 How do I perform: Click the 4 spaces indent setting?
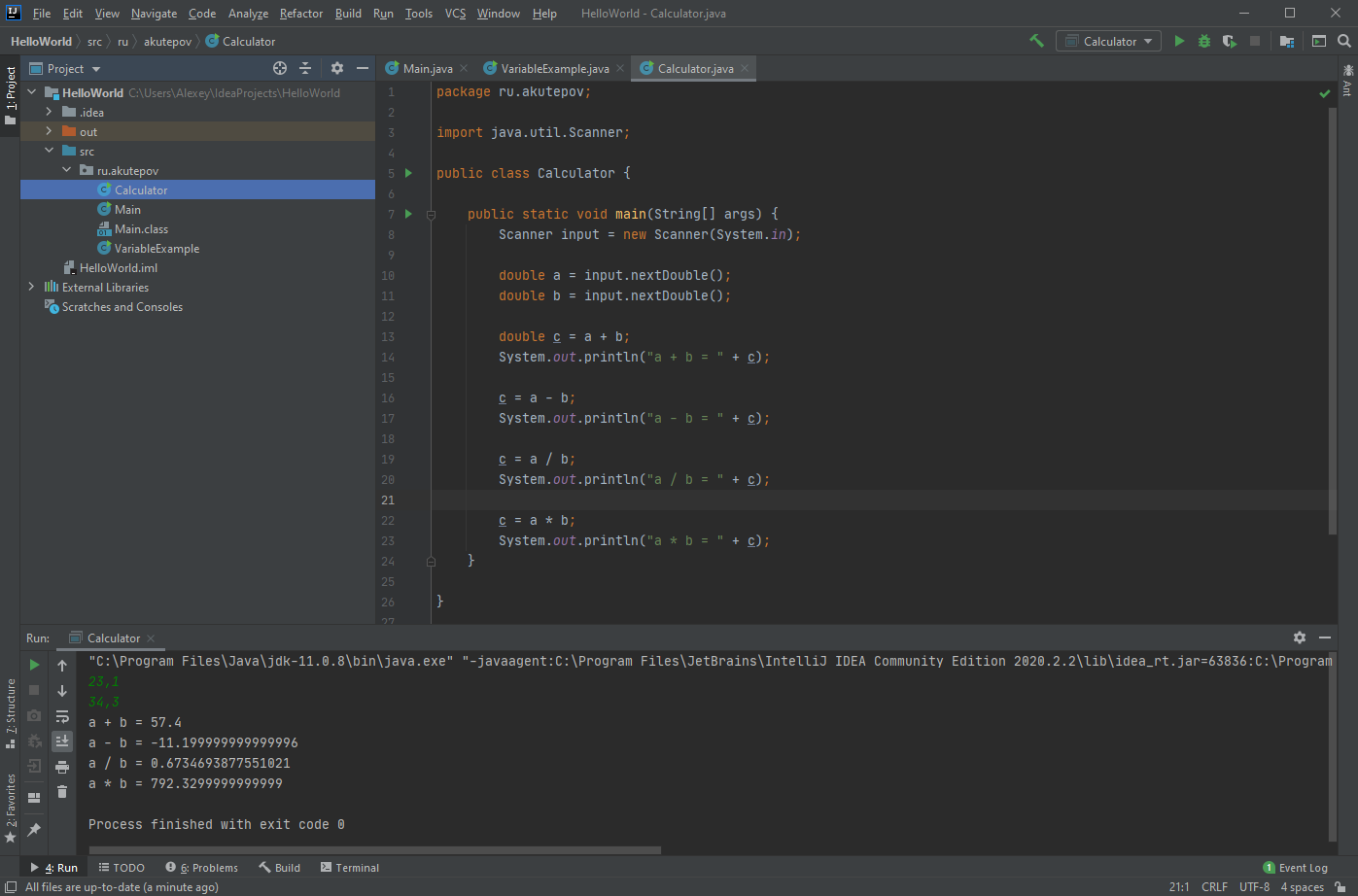pyautogui.click(x=1302, y=886)
